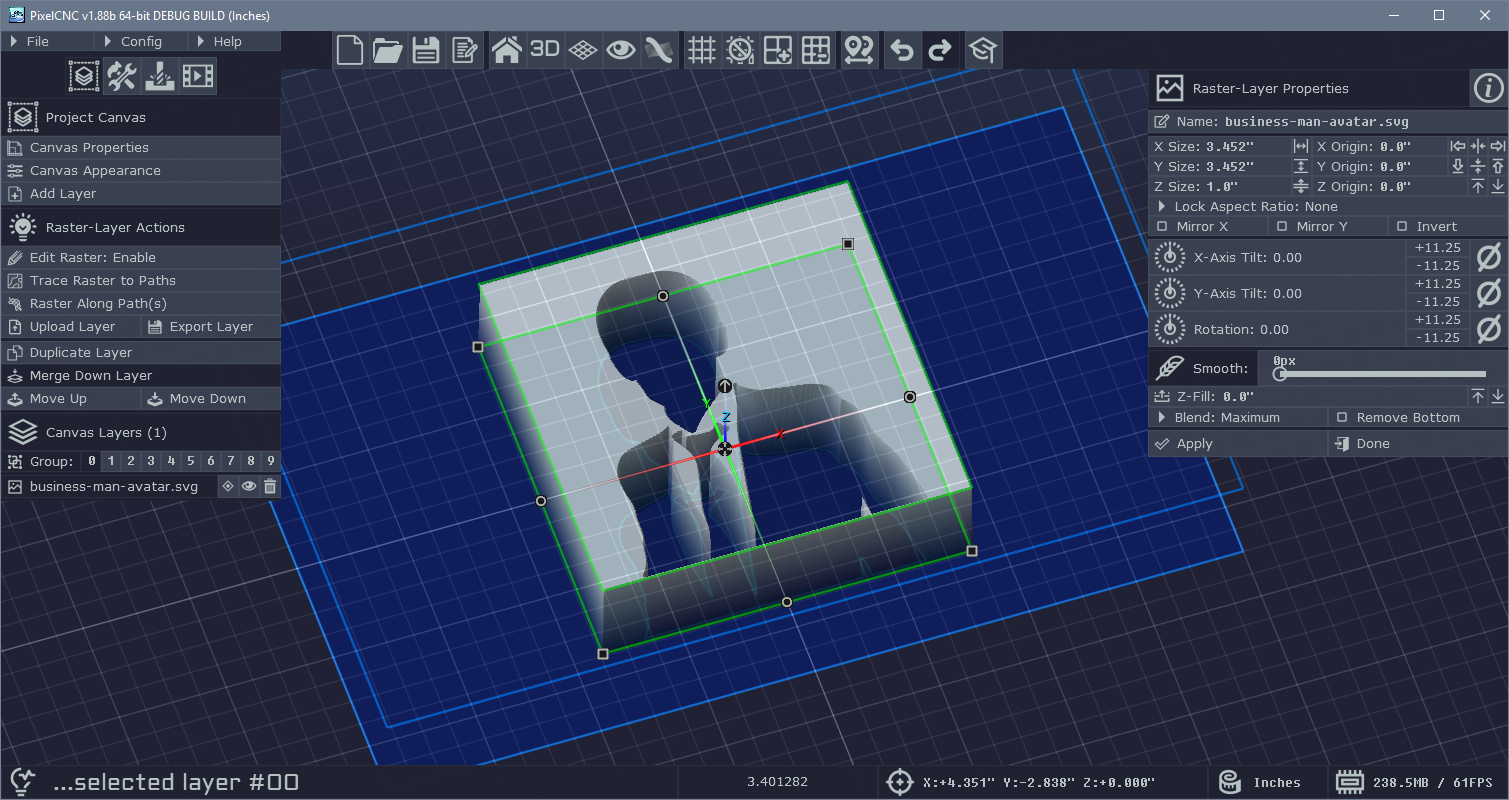Click the Smooth slider handle
The image size is (1509, 800).
(1279, 374)
